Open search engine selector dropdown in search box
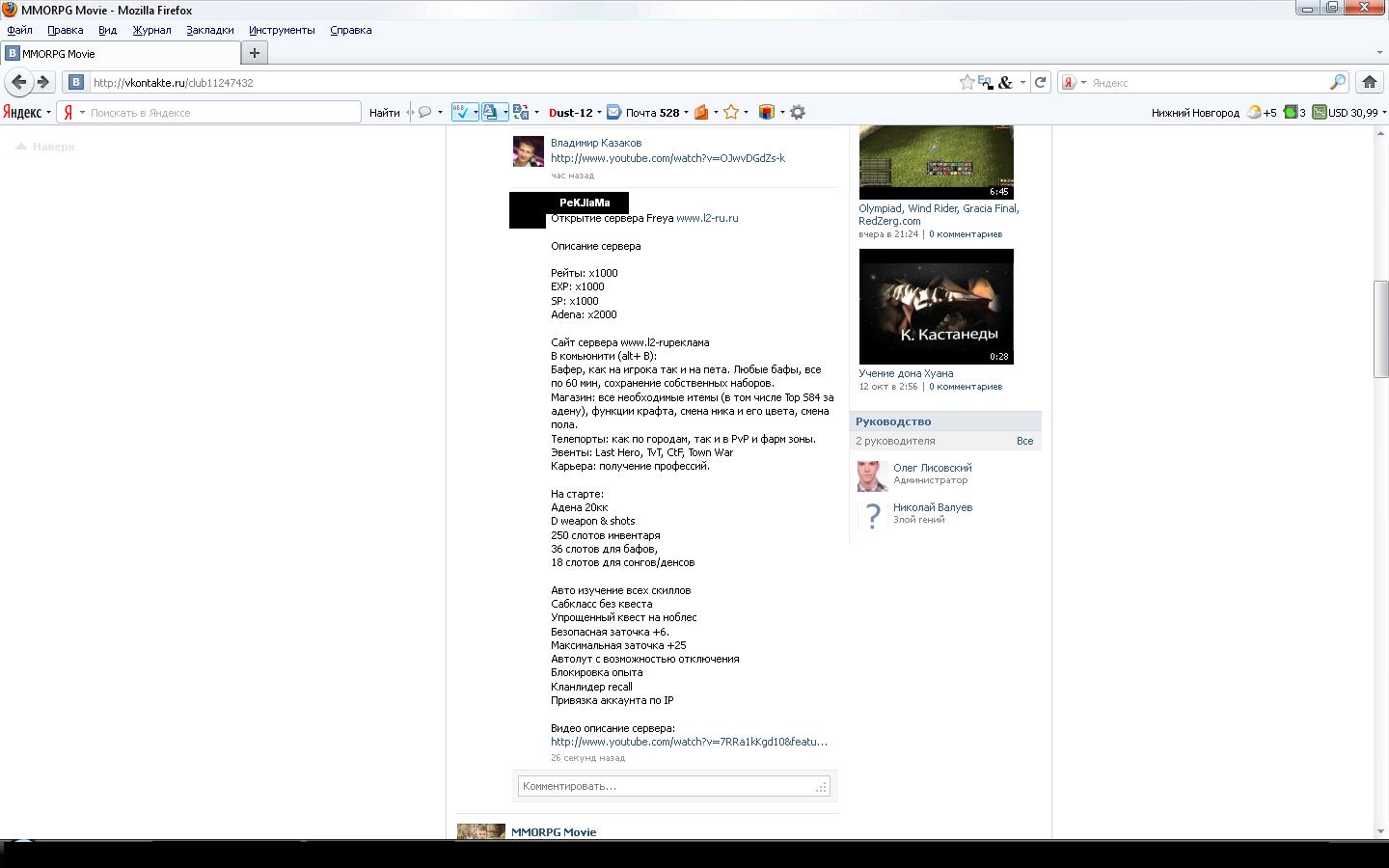Image resolution: width=1389 pixels, height=868 pixels. click(x=1083, y=83)
